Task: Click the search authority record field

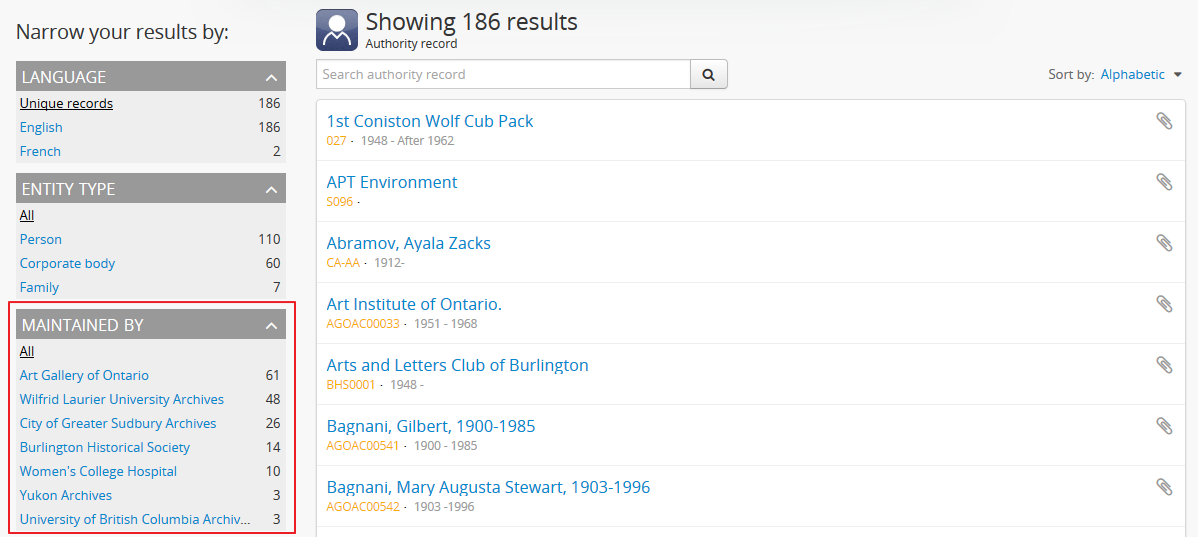Action: coord(503,75)
